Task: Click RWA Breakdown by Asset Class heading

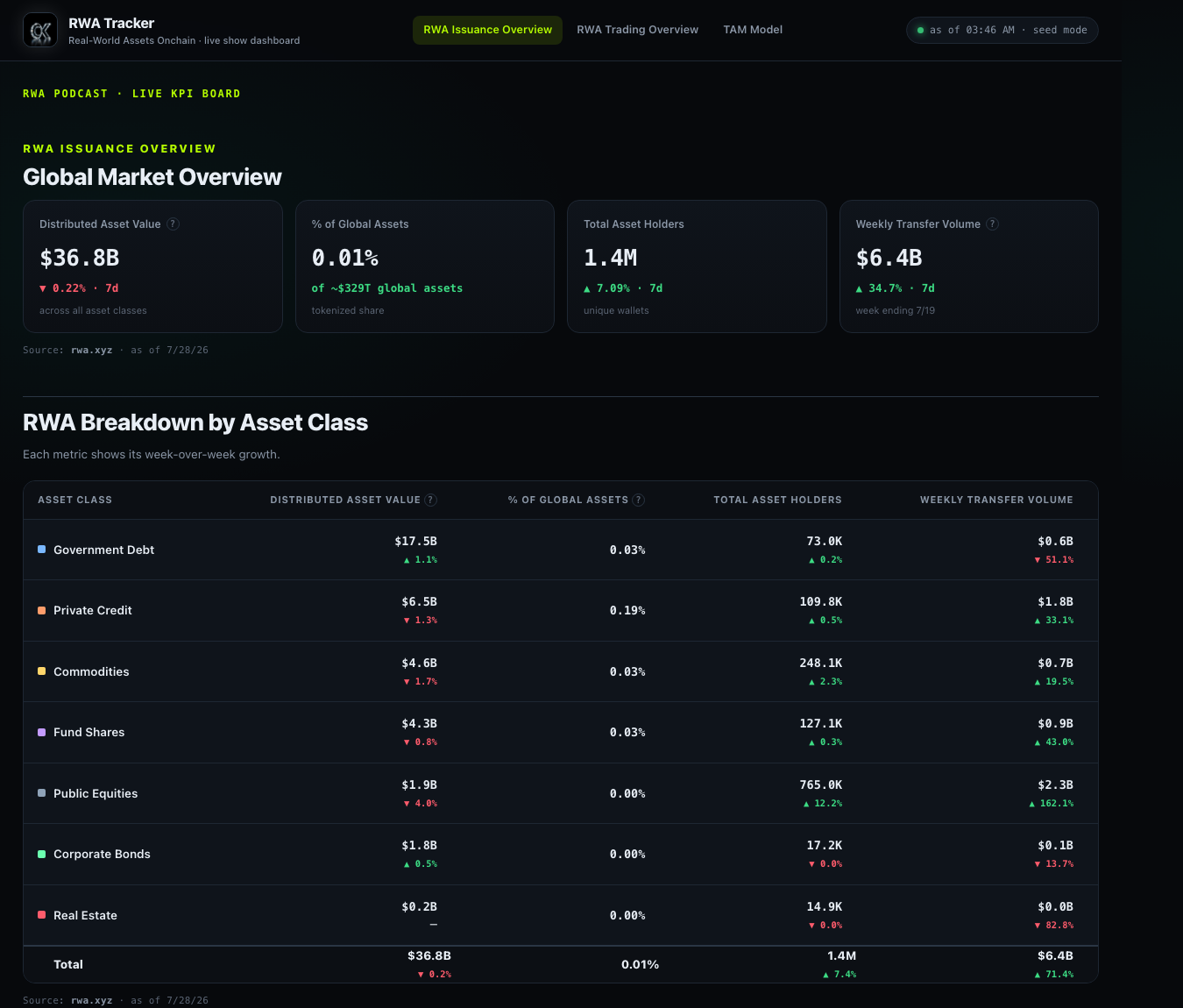Action: click(x=195, y=422)
